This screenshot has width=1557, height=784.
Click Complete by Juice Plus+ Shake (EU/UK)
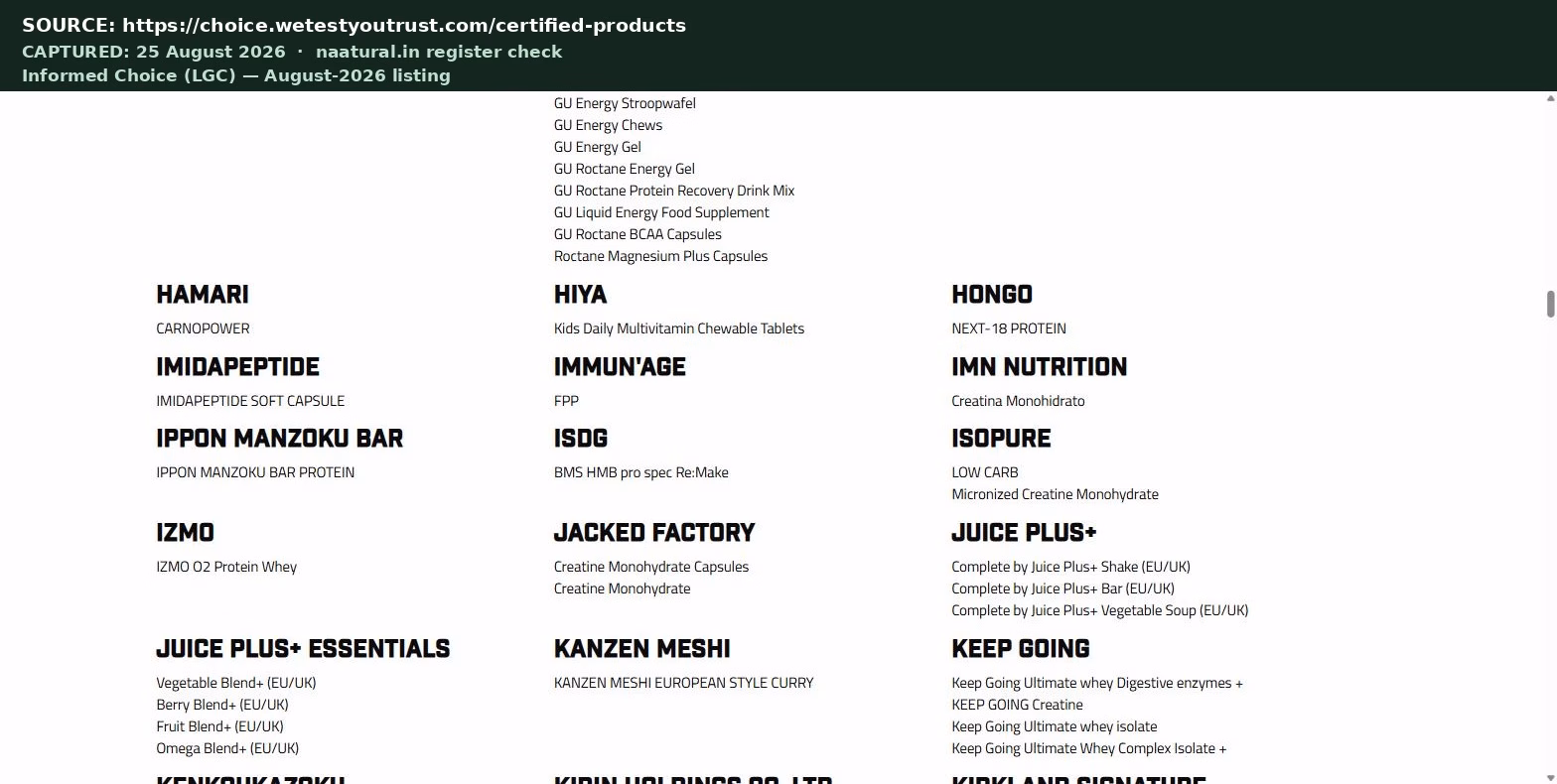1070,567
